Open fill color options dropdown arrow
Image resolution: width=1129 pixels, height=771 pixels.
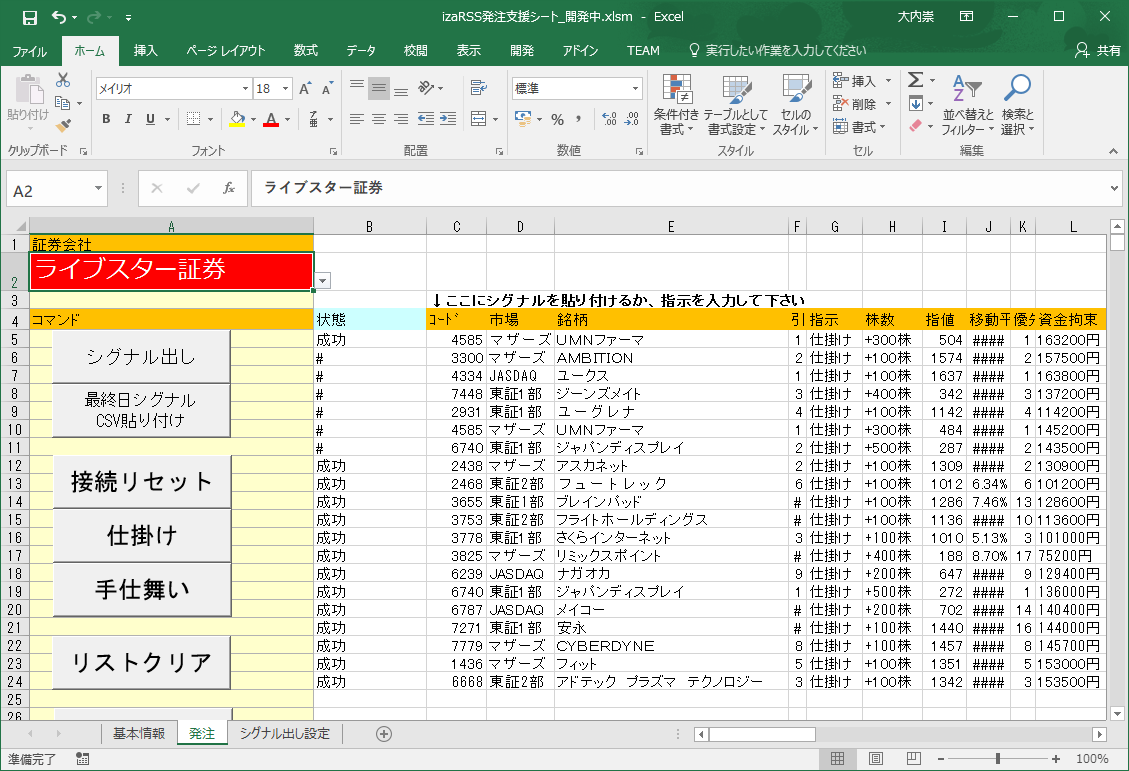[253, 120]
